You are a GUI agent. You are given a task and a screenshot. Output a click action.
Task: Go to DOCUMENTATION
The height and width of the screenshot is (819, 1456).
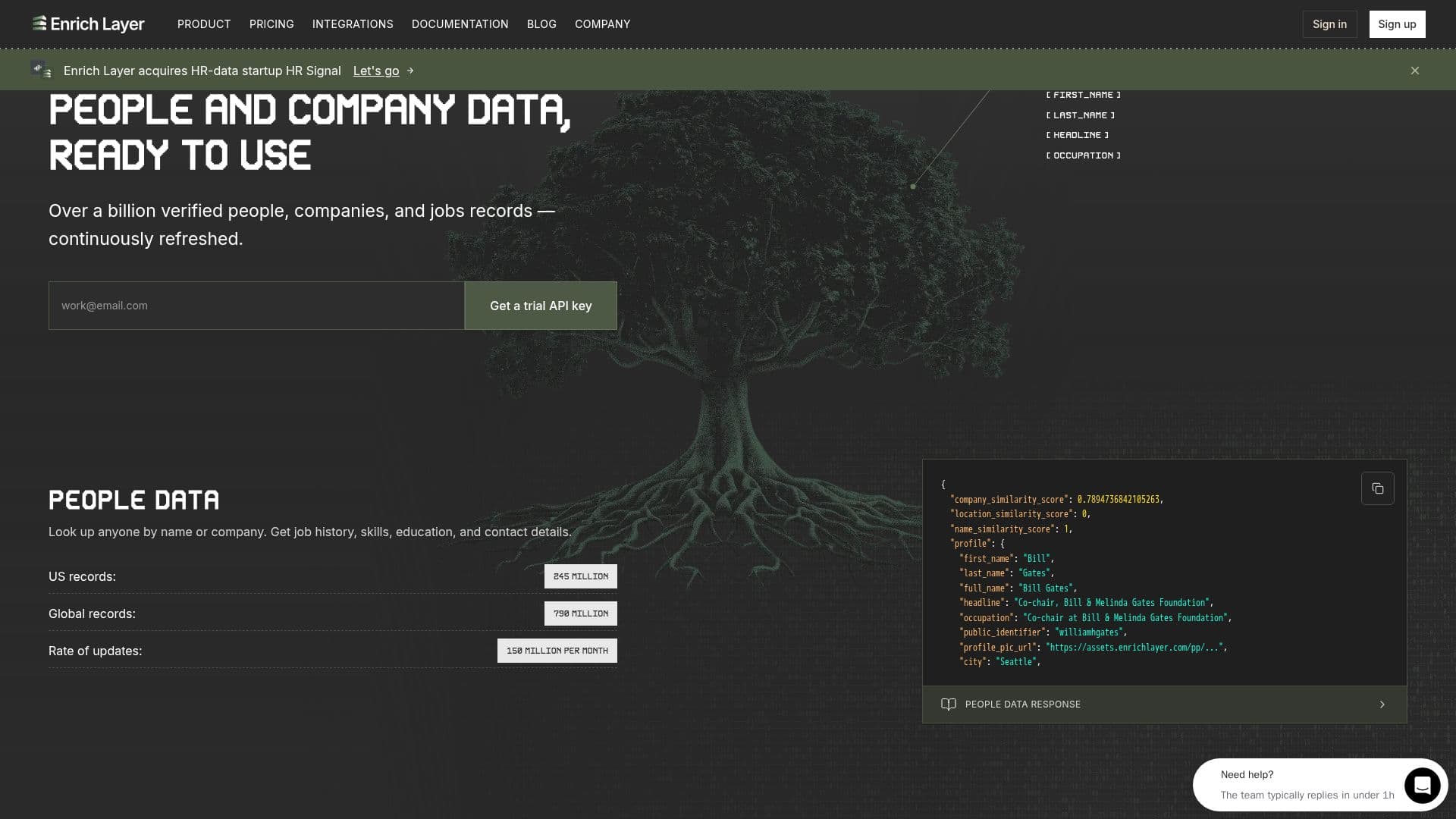click(460, 24)
